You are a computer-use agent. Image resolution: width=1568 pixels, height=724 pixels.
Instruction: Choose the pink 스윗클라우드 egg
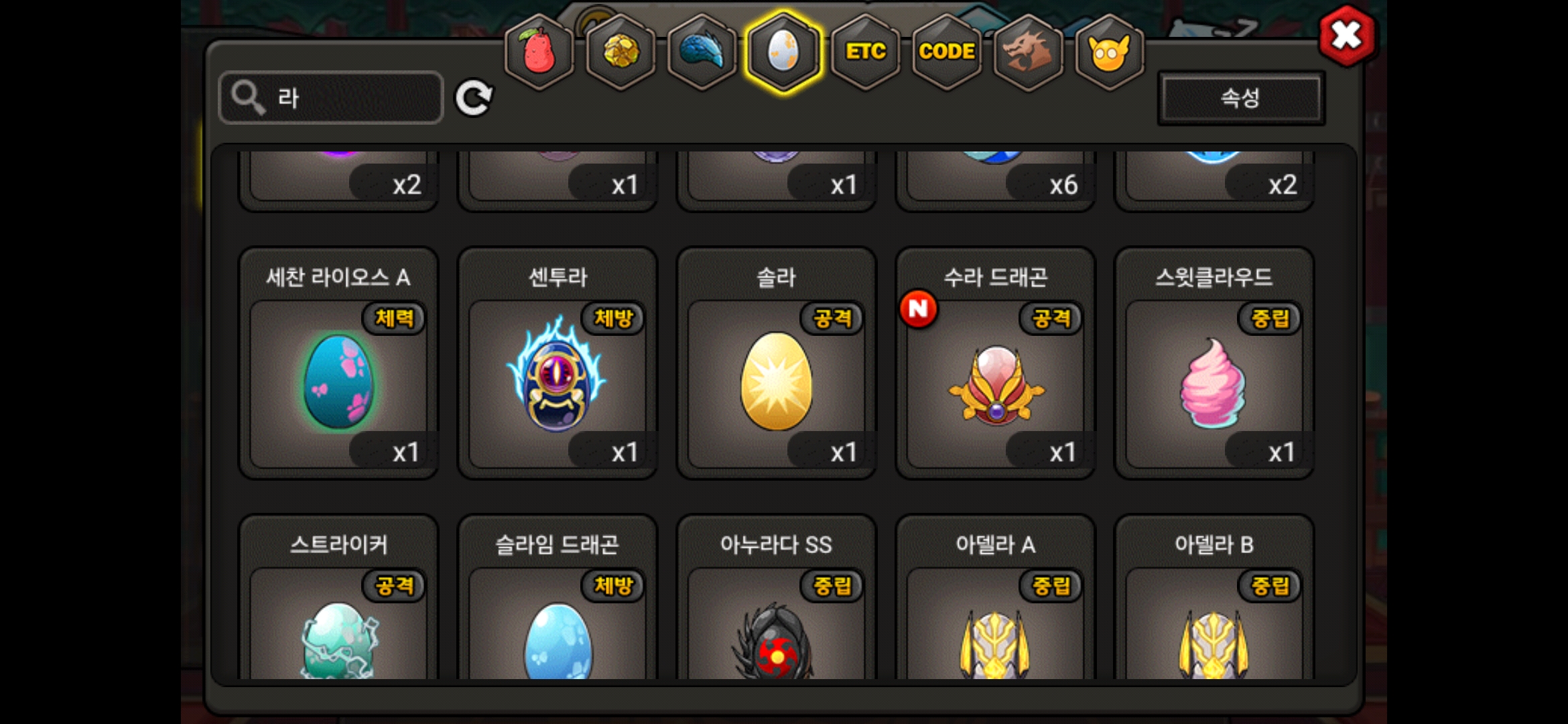[x=1214, y=363]
